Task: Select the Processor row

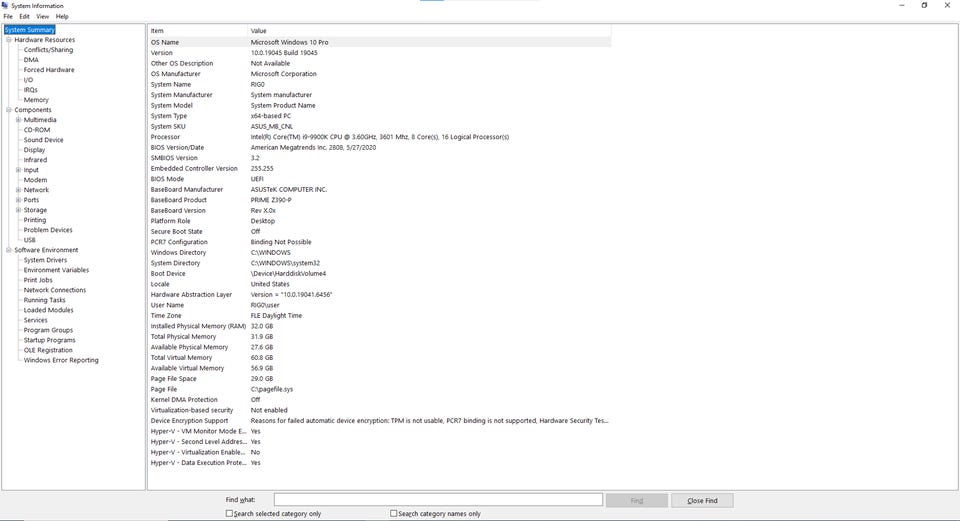Action: tap(380, 137)
